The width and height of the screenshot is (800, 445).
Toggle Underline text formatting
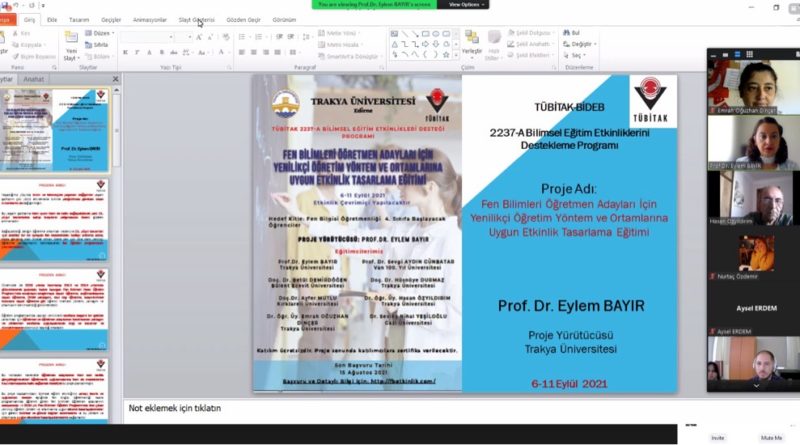click(x=149, y=52)
